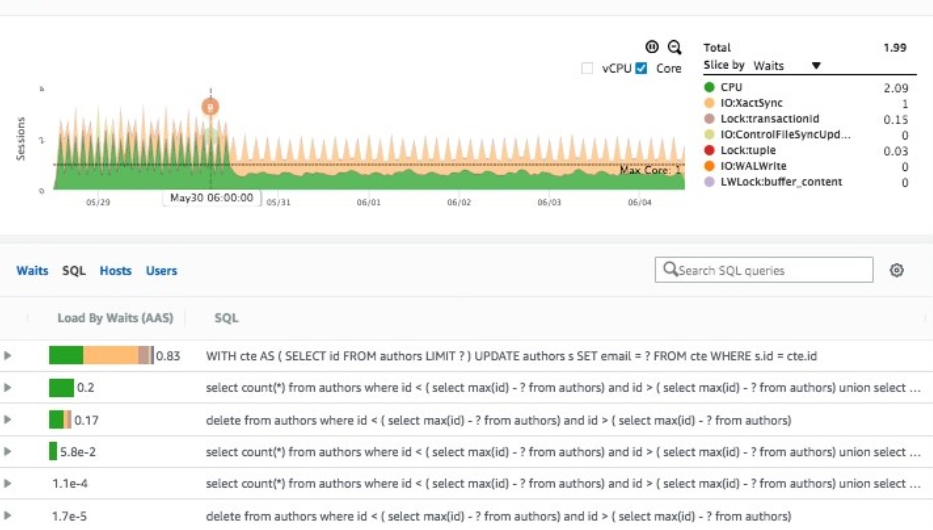Select the WITH cte AS UPDATE authors query text
This screenshot has width=933, height=530.
coord(511,356)
